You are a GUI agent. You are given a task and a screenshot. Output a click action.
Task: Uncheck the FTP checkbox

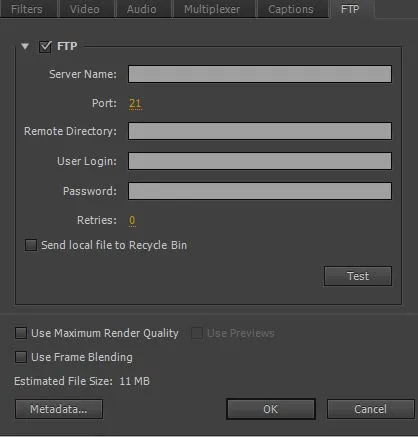[45, 47]
